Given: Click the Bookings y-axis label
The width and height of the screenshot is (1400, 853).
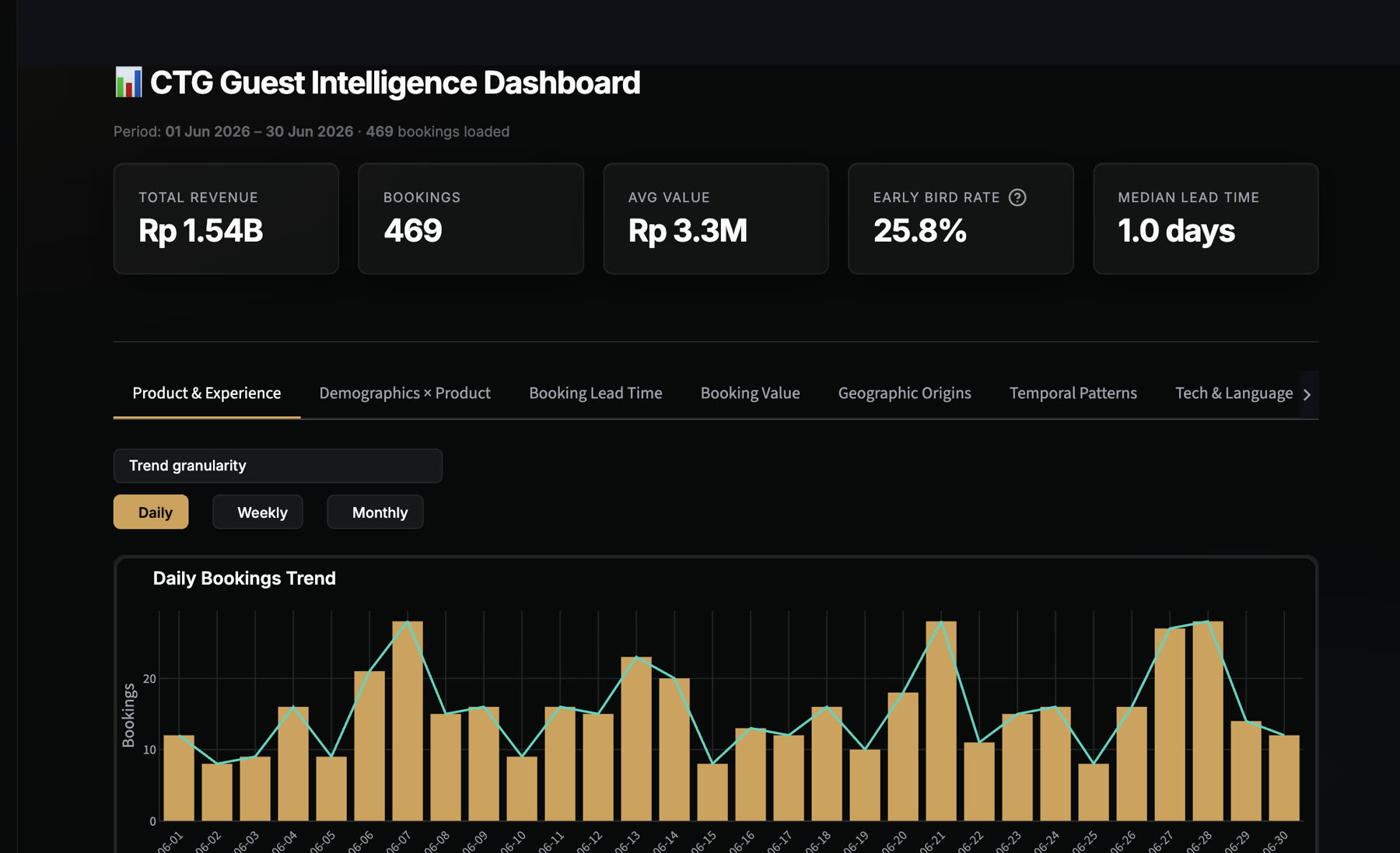Looking at the screenshot, I should point(128,715).
